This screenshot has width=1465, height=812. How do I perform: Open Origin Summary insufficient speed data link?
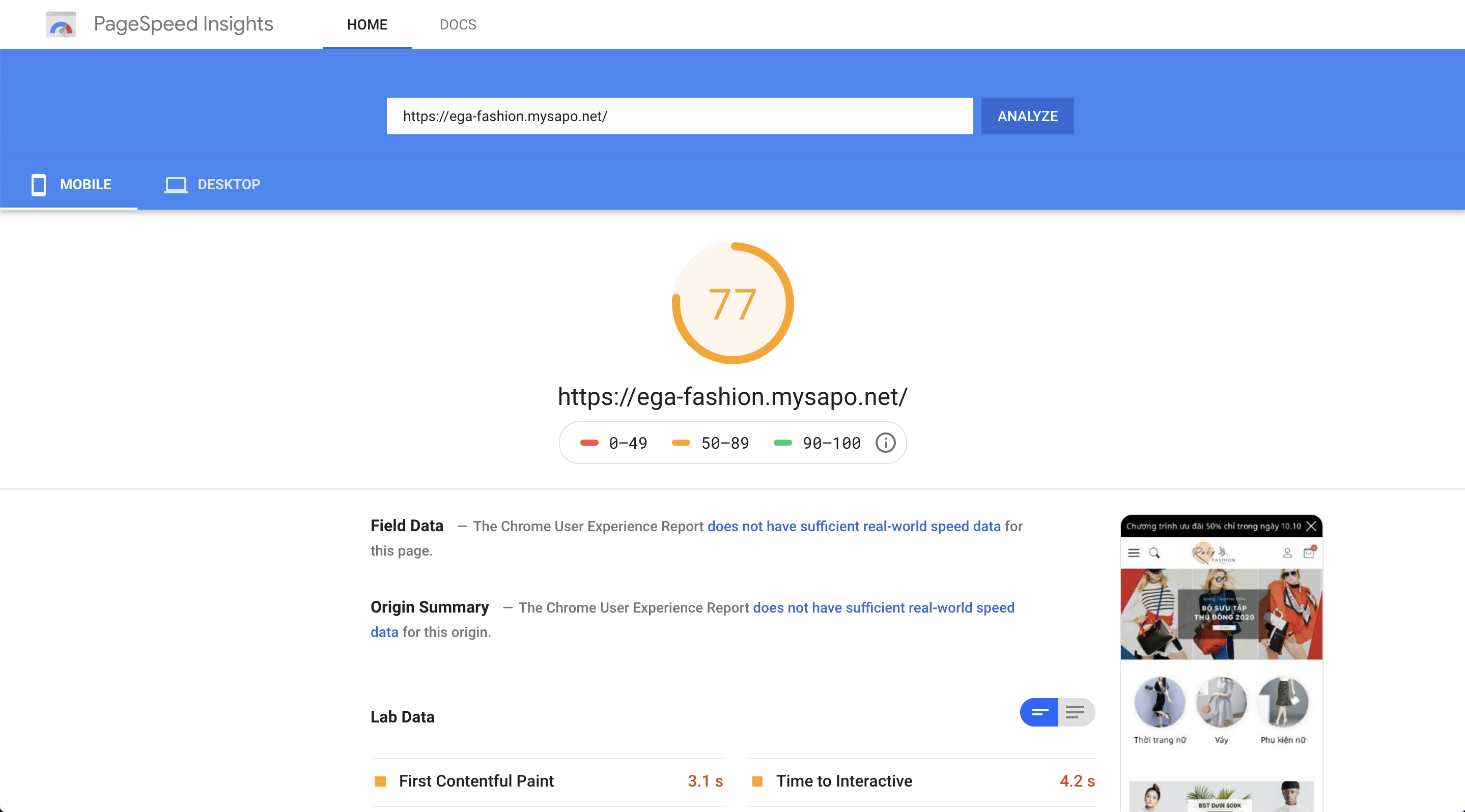click(883, 607)
